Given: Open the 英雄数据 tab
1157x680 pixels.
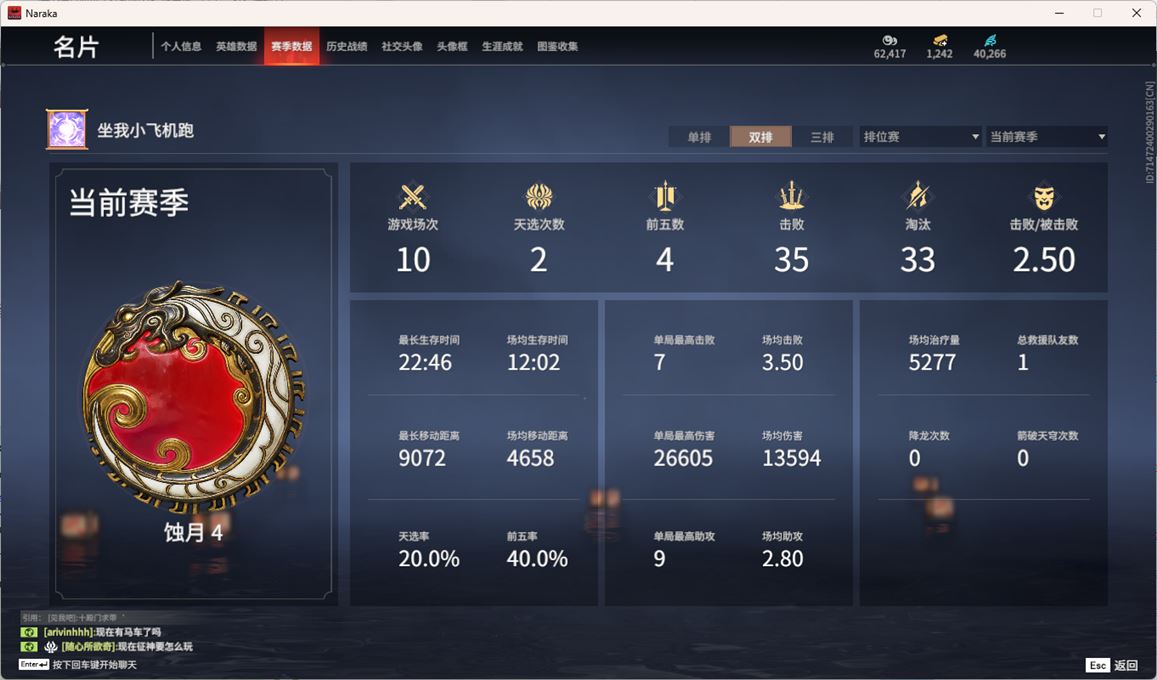Looking at the screenshot, I should point(236,46).
